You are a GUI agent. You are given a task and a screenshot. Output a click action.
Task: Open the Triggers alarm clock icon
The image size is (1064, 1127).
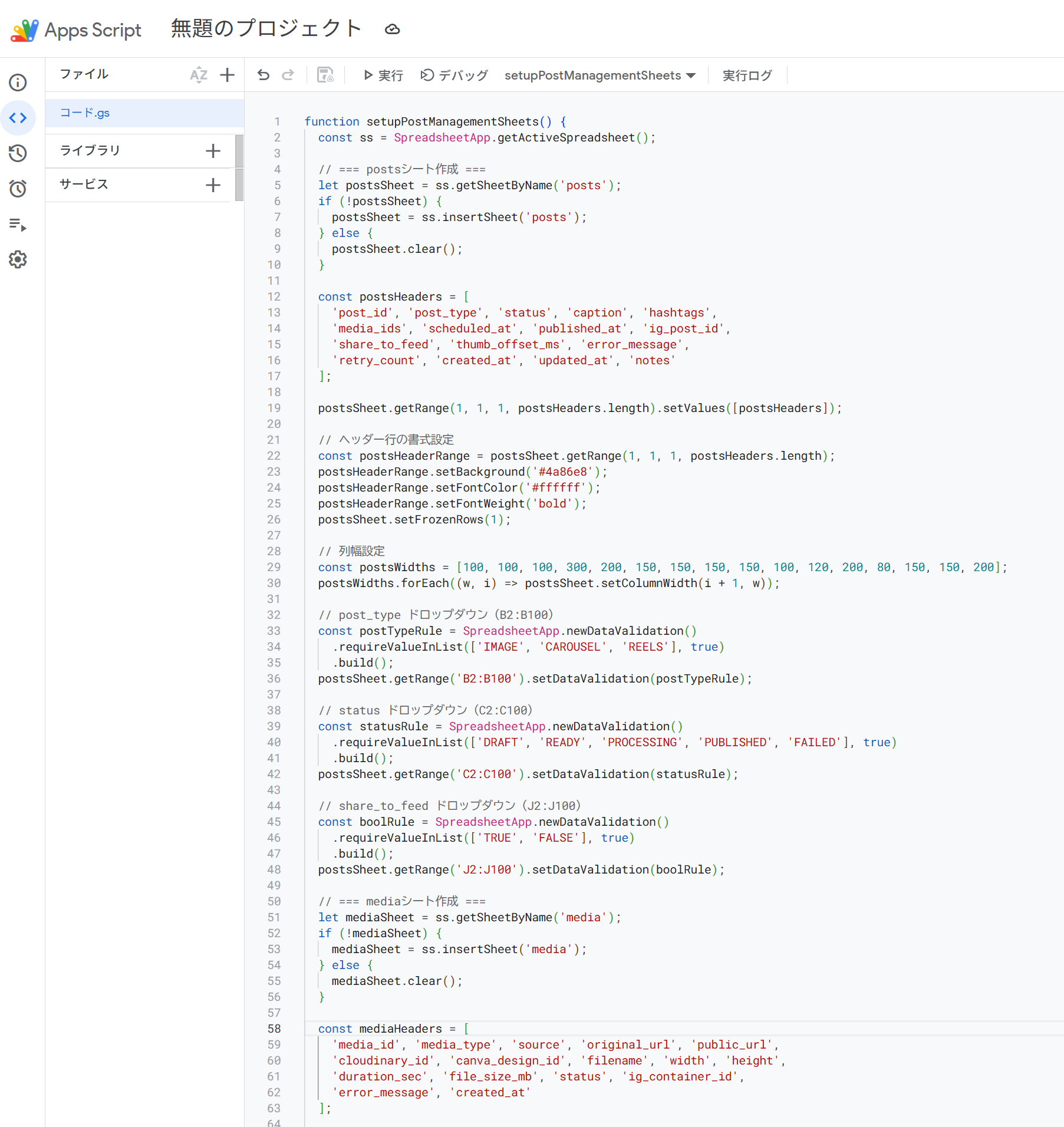coord(18,189)
